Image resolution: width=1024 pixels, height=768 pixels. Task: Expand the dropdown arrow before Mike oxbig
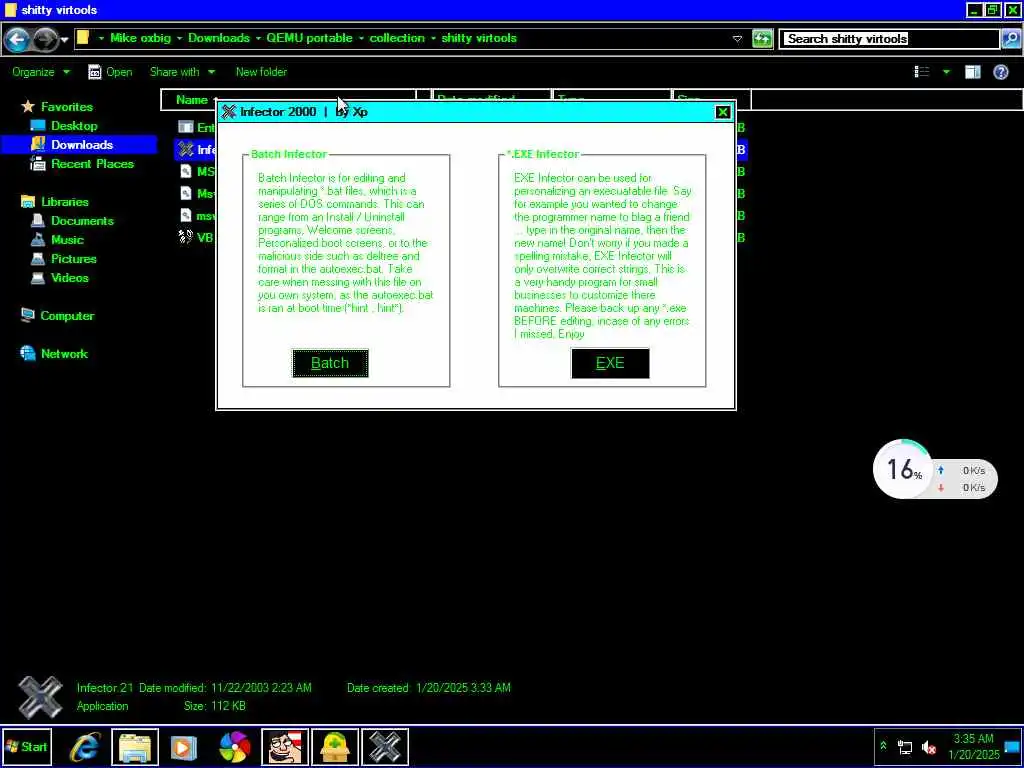point(101,39)
